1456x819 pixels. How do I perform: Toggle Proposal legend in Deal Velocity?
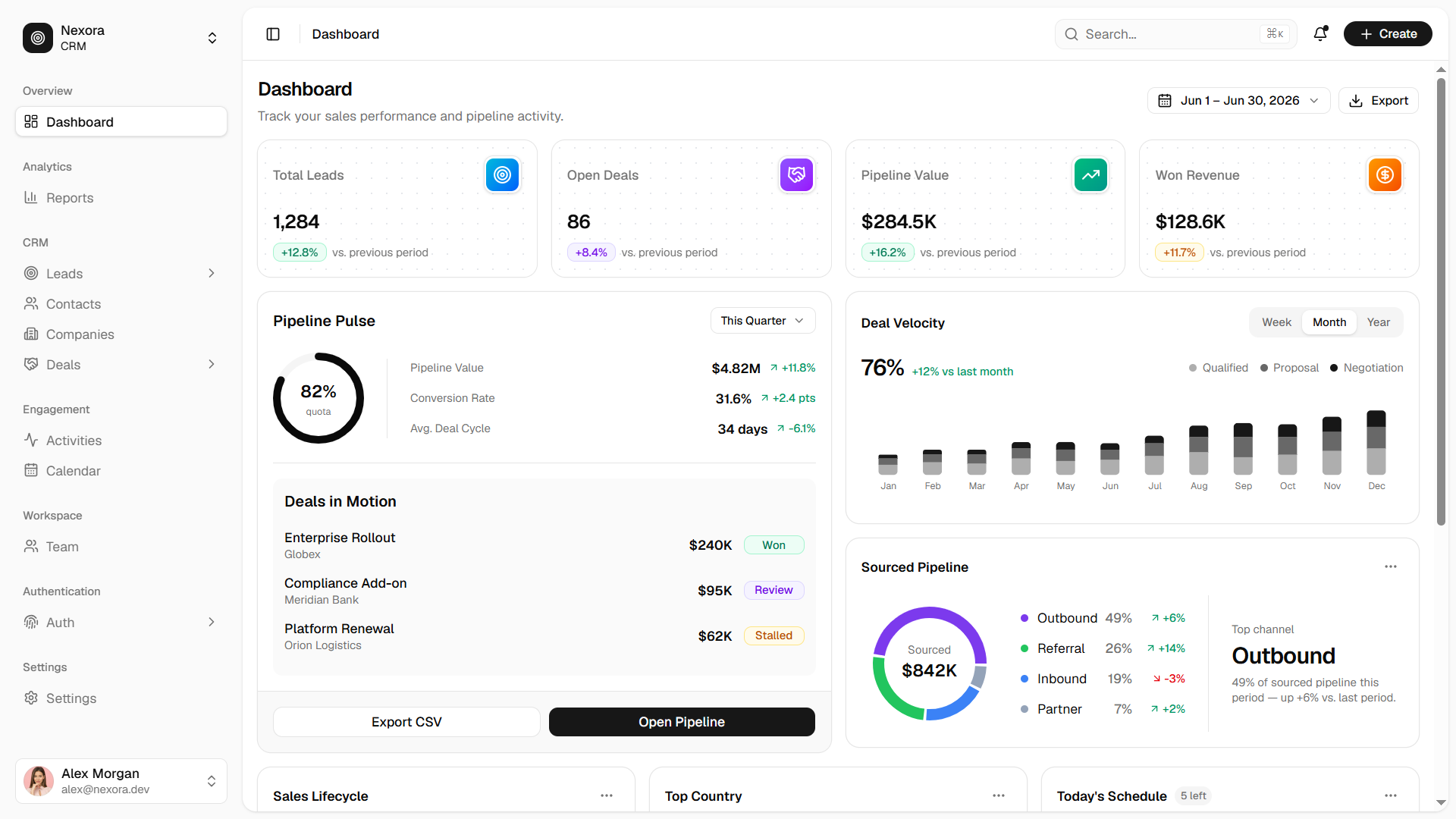1289,368
